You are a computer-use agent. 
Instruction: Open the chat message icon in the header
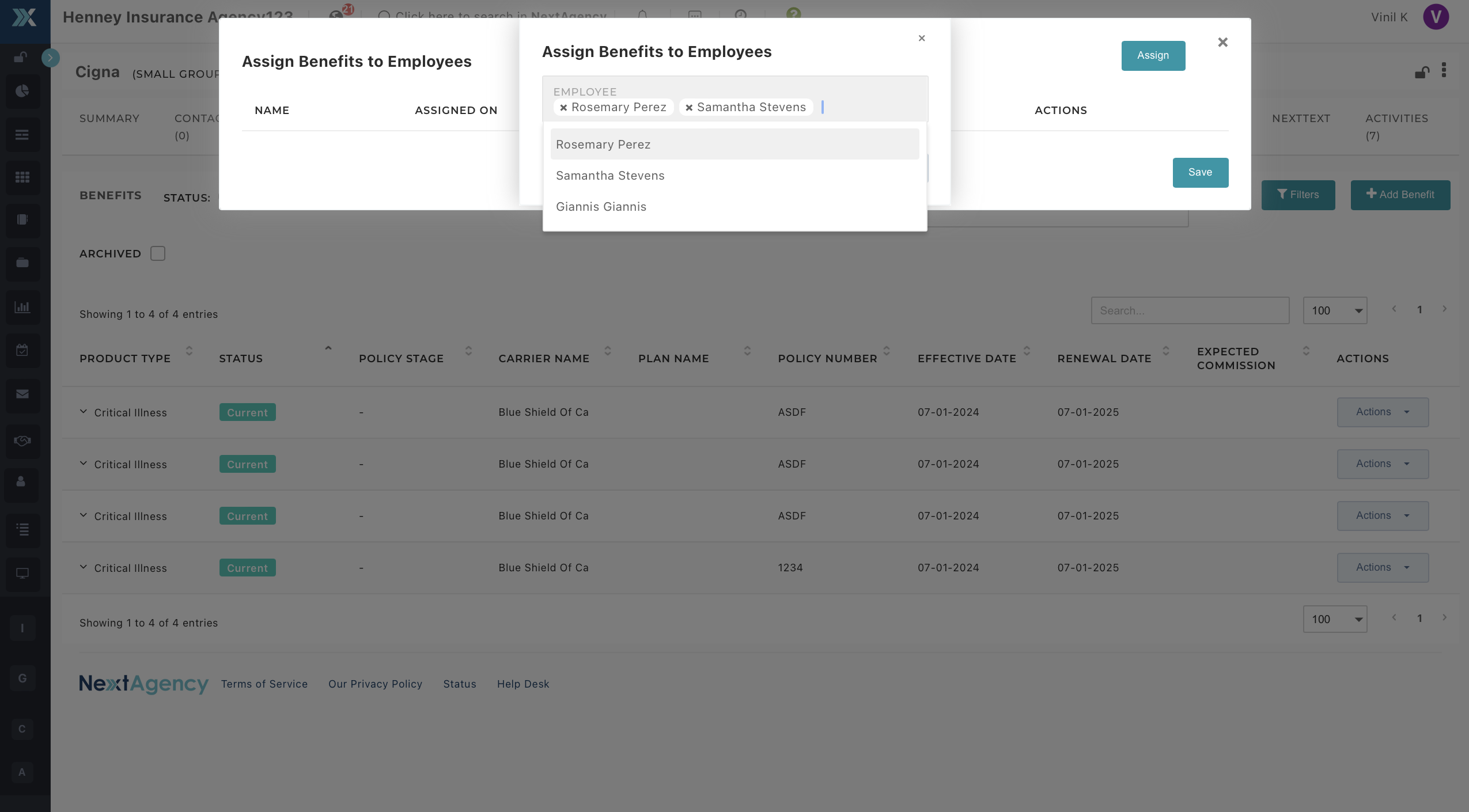[695, 16]
